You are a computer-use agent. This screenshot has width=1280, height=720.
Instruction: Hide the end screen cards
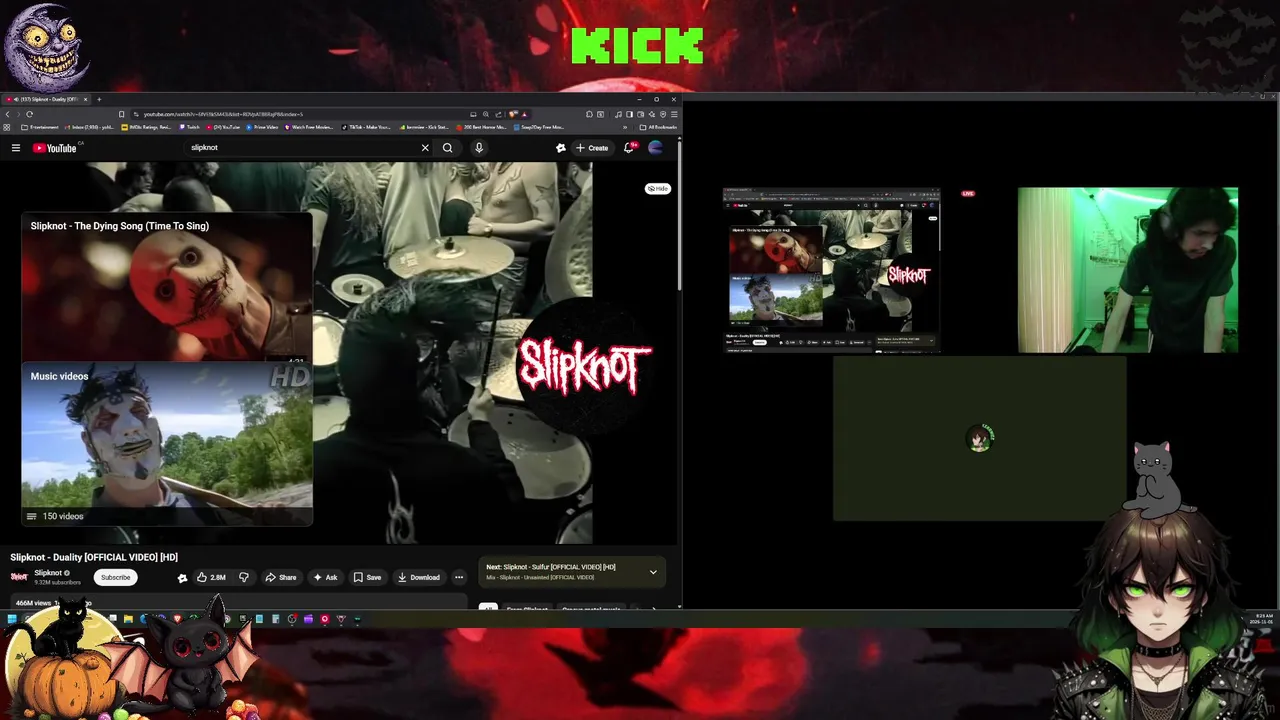click(657, 188)
